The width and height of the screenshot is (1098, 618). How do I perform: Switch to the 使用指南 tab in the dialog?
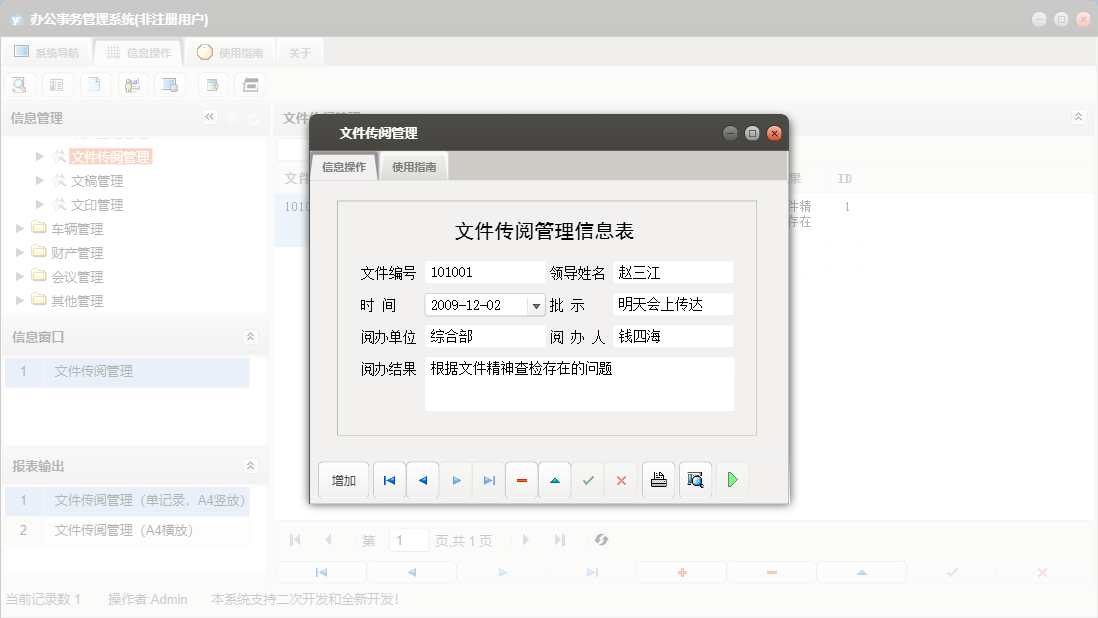tap(416, 167)
